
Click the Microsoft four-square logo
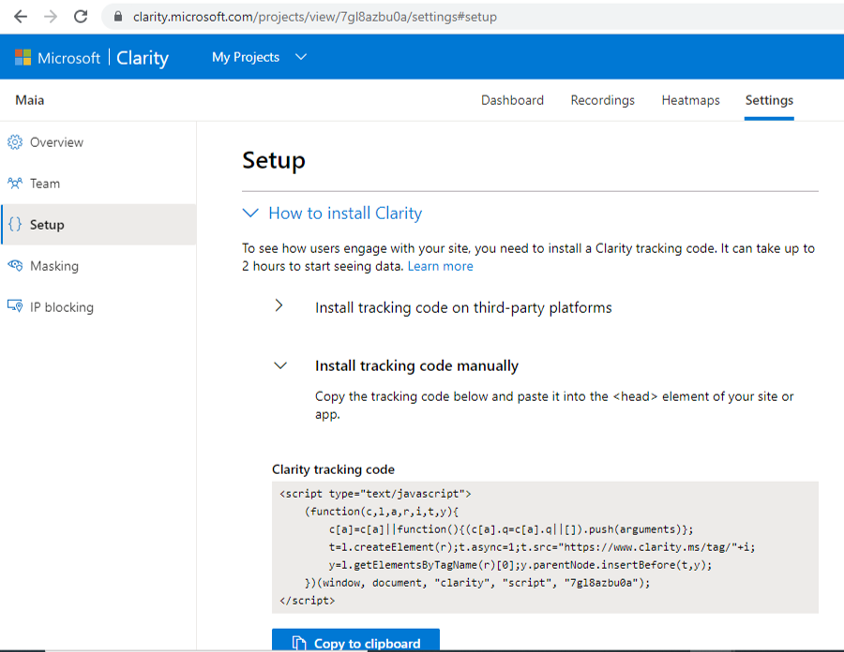pos(23,57)
